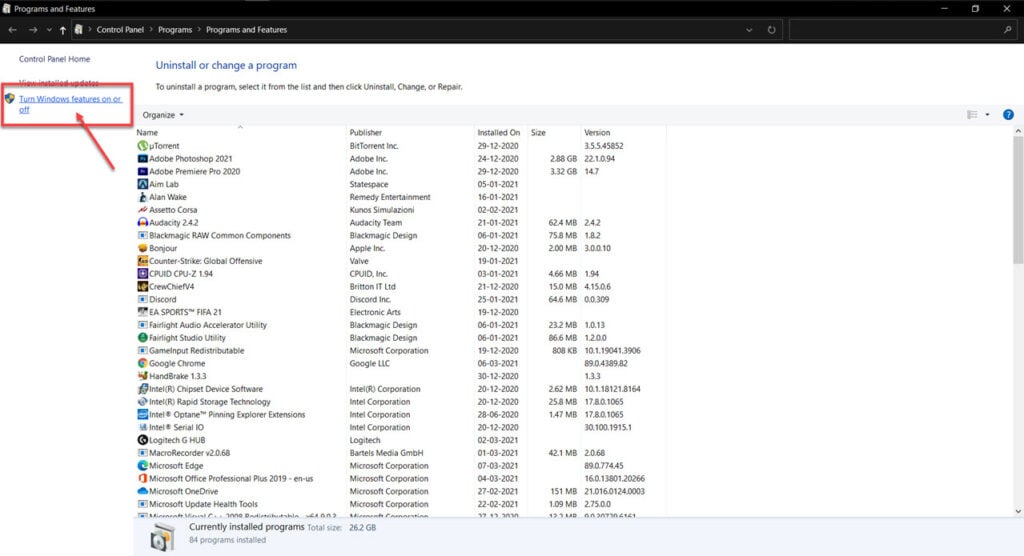Click the Bartels Media GmbH publisher cell
The image size is (1024, 556).
(x=386, y=453)
